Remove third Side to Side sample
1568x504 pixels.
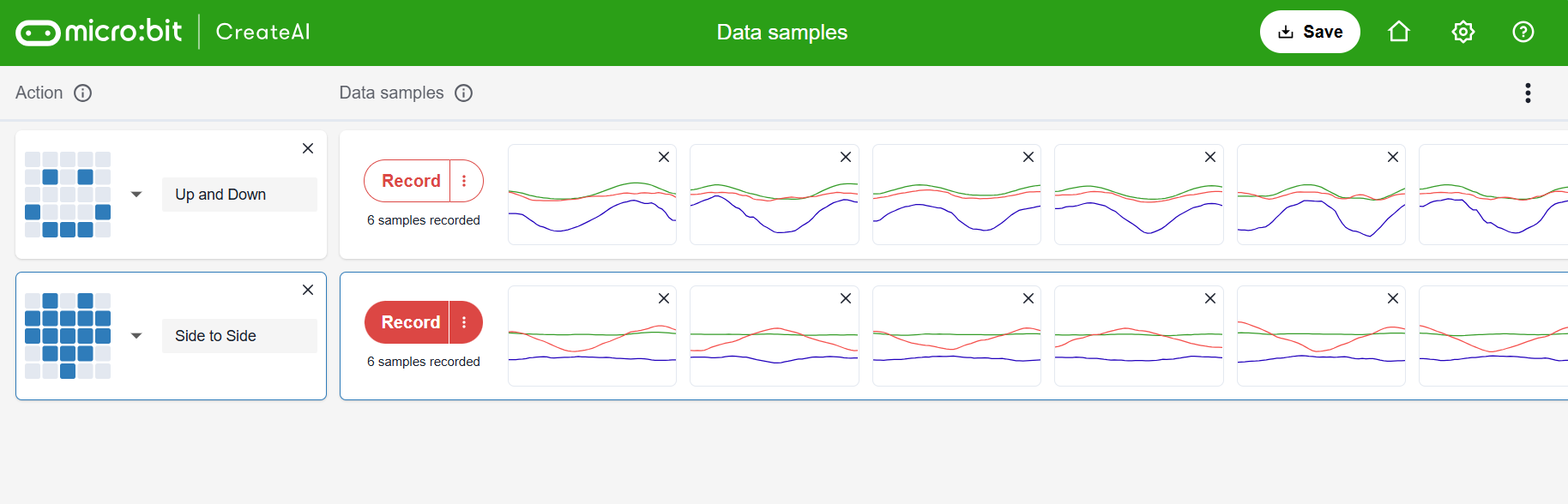click(x=1028, y=298)
